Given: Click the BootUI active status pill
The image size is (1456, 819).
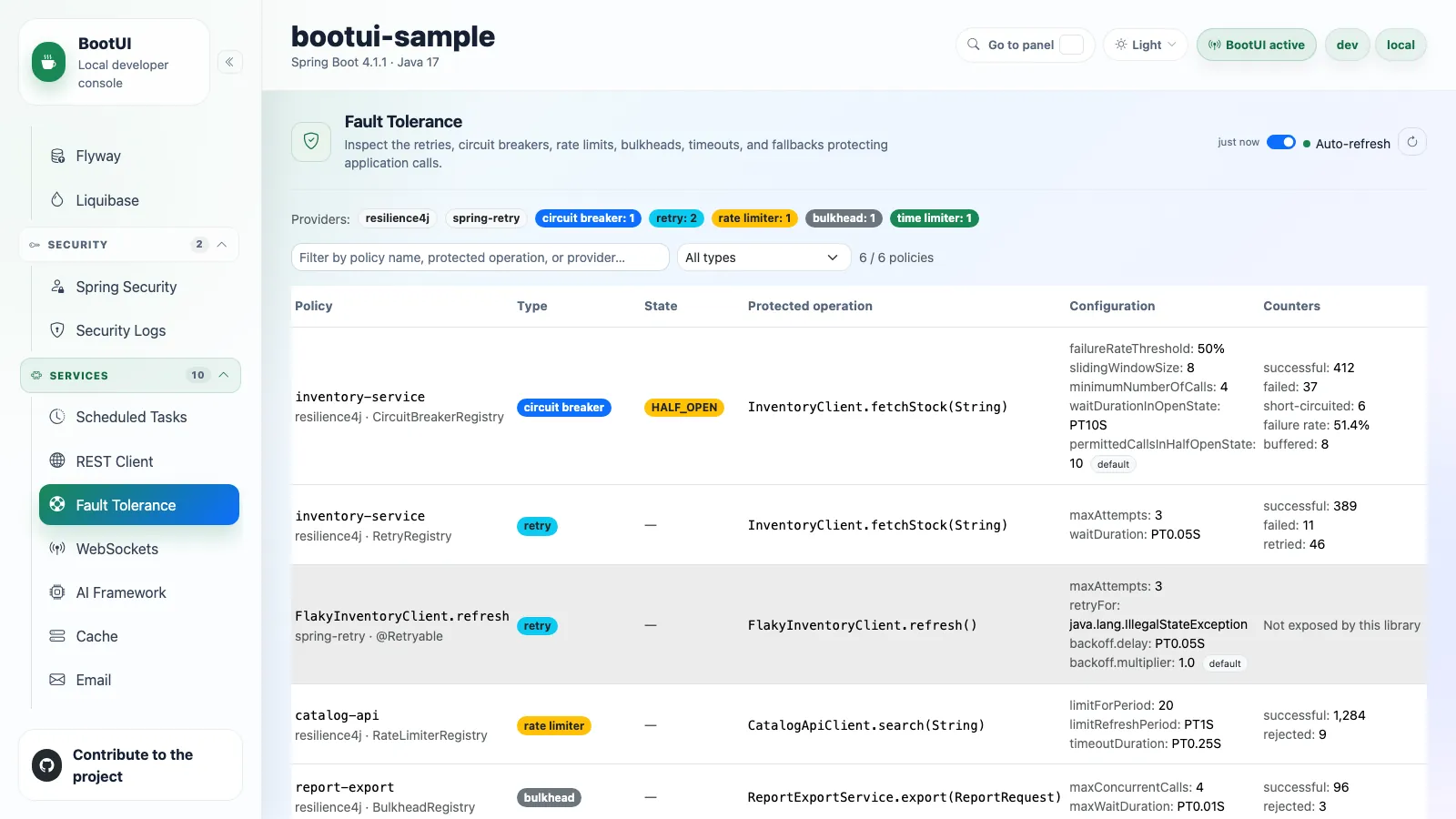Looking at the screenshot, I should [1256, 45].
